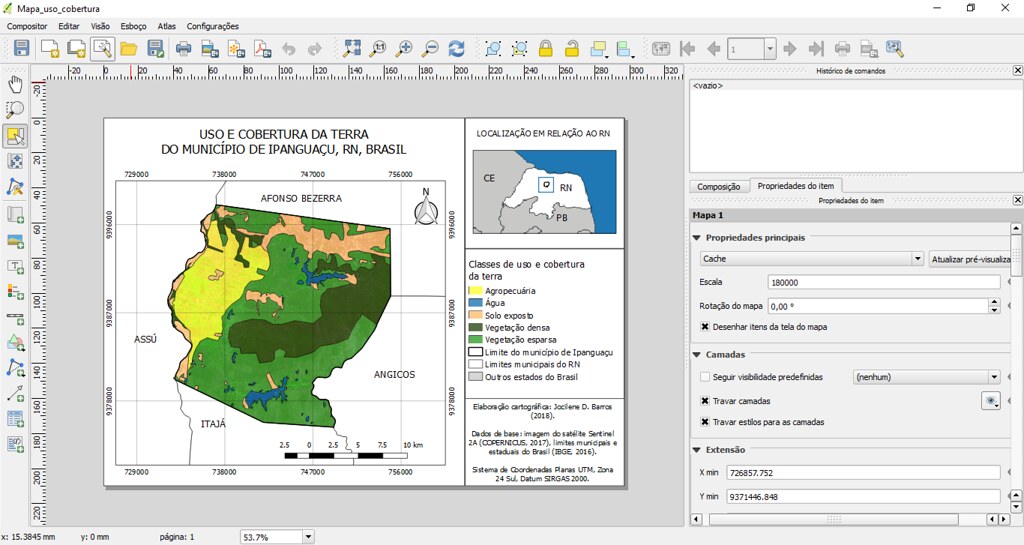The width and height of the screenshot is (1024, 545).
Task: Select the Pan composer hand tool
Action: coord(15,84)
